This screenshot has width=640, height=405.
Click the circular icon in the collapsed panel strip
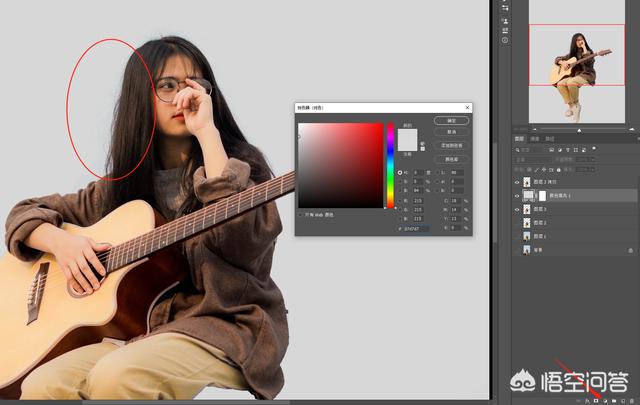(505, 40)
